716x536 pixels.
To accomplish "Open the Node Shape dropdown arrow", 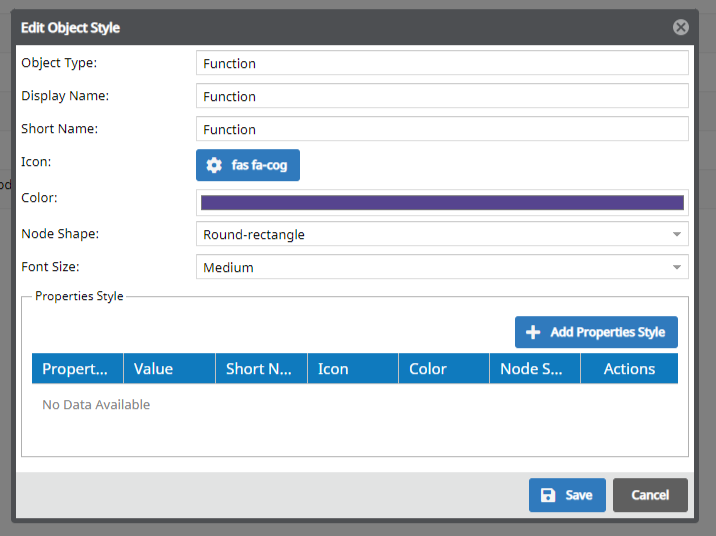I will [677, 234].
